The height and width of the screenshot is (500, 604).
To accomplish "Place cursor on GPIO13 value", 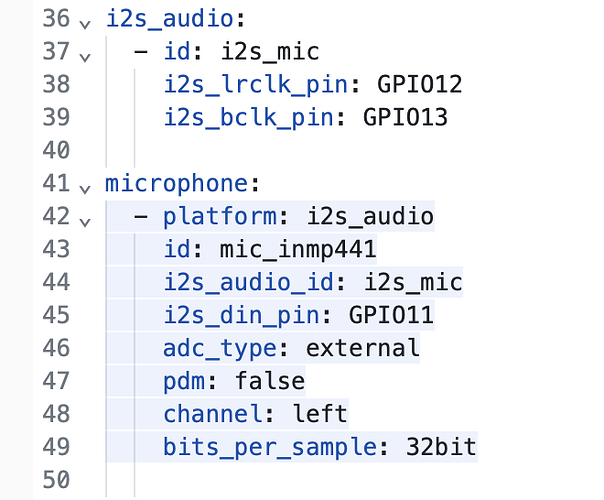I will tap(405, 117).
